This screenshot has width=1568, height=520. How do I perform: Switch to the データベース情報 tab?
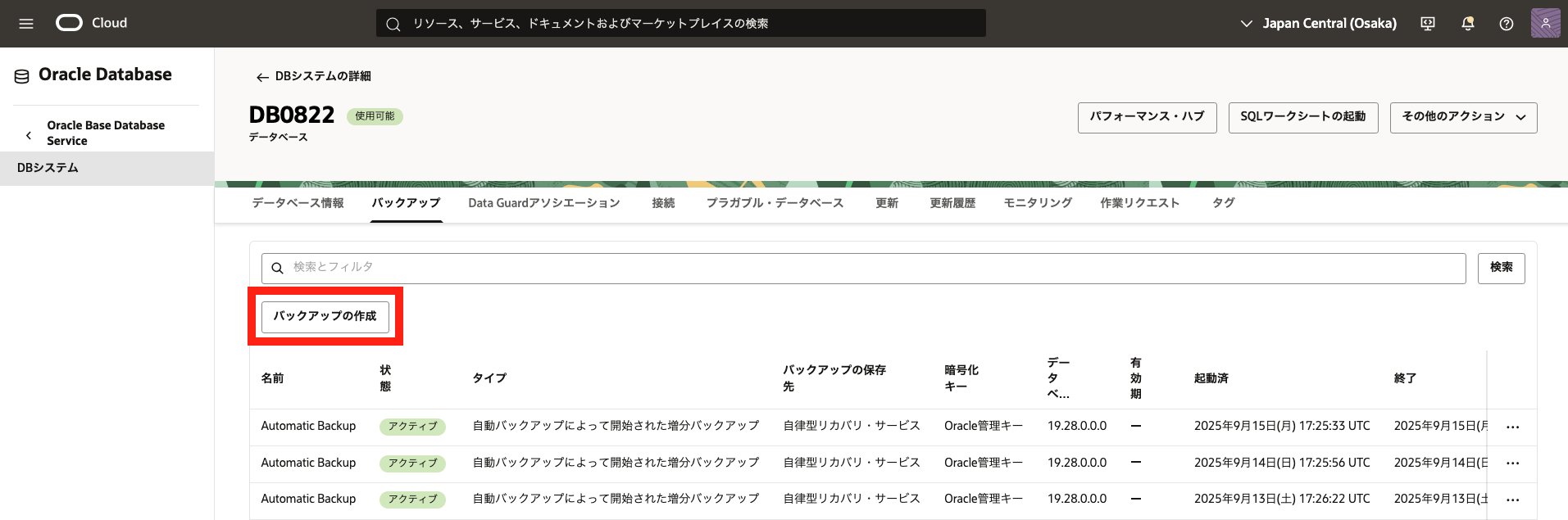(298, 203)
